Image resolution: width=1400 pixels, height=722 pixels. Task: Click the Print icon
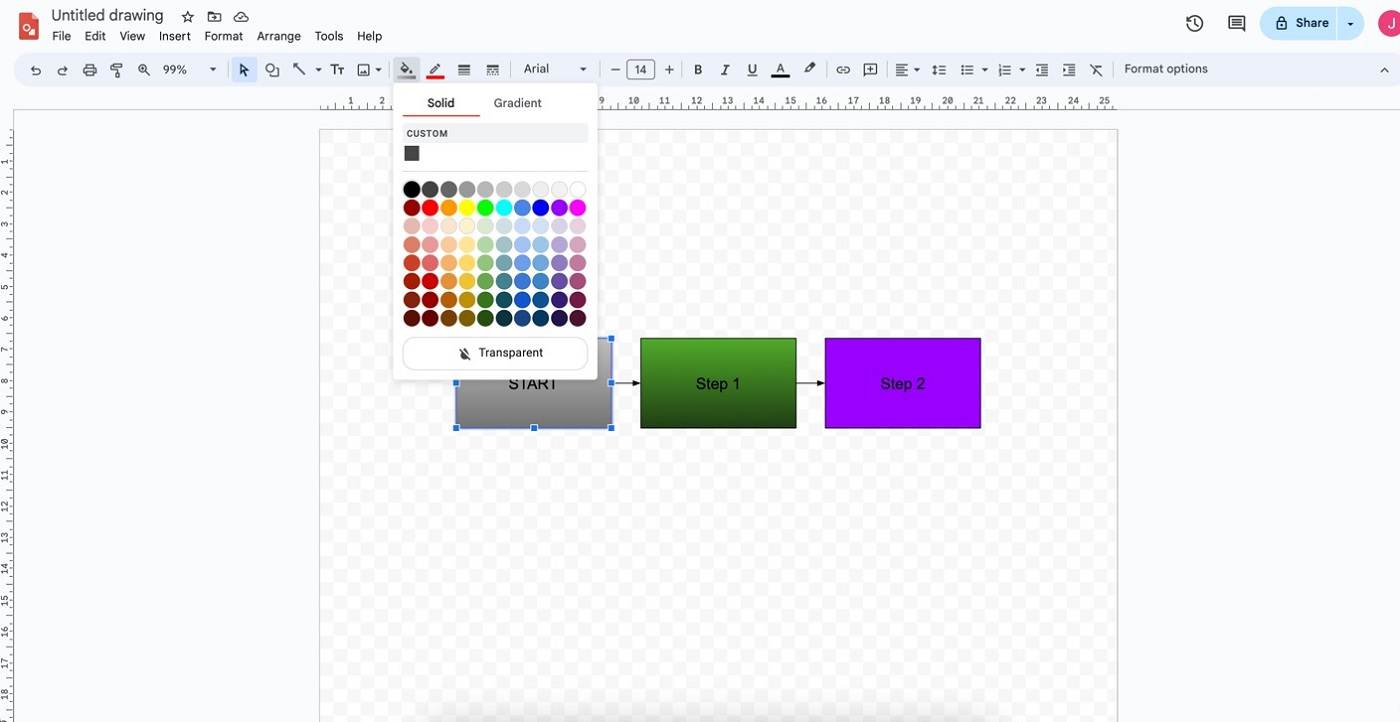point(90,70)
